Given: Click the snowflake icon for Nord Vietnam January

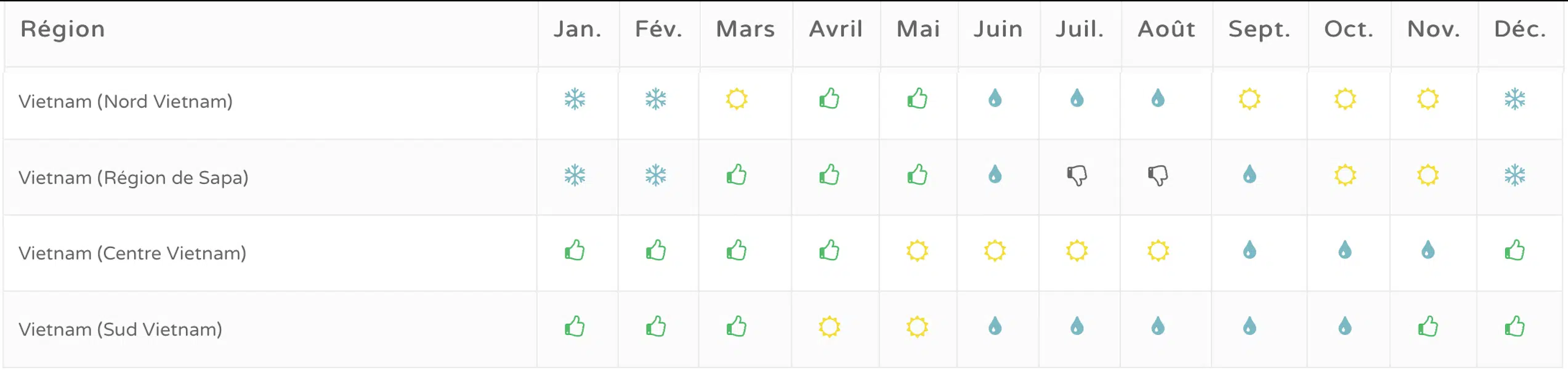Looking at the screenshot, I should [x=575, y=99].
